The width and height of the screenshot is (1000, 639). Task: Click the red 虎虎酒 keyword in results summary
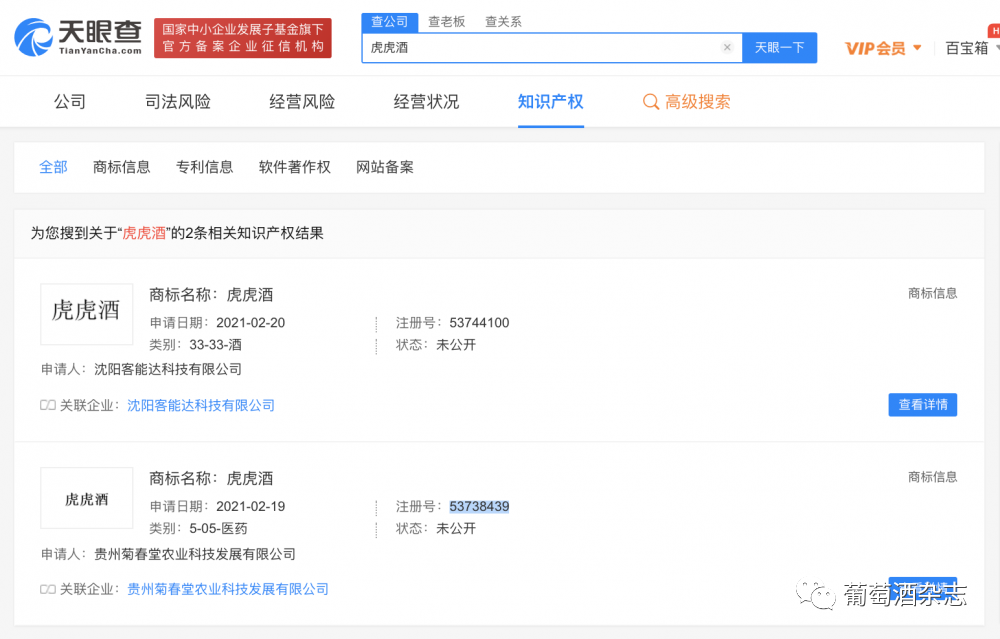(x=144, y=233)
